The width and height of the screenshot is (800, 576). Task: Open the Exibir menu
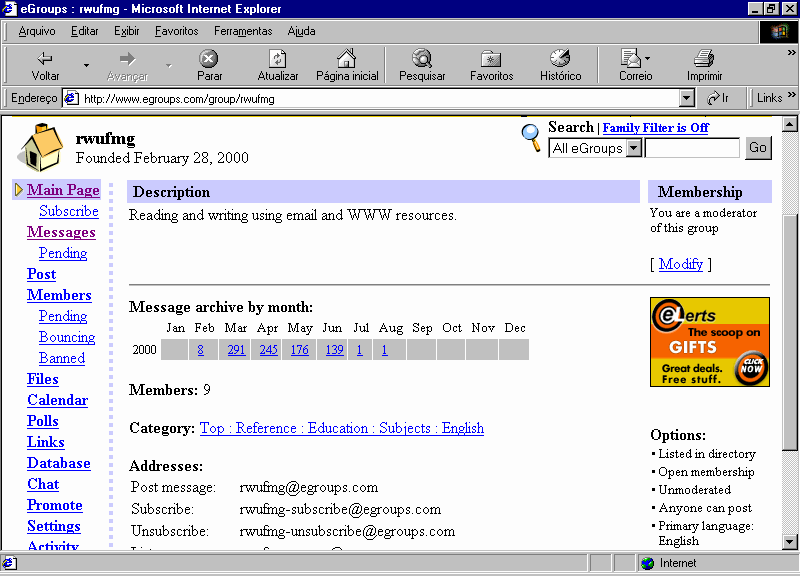pyautogui.click(x=127, y=31)
